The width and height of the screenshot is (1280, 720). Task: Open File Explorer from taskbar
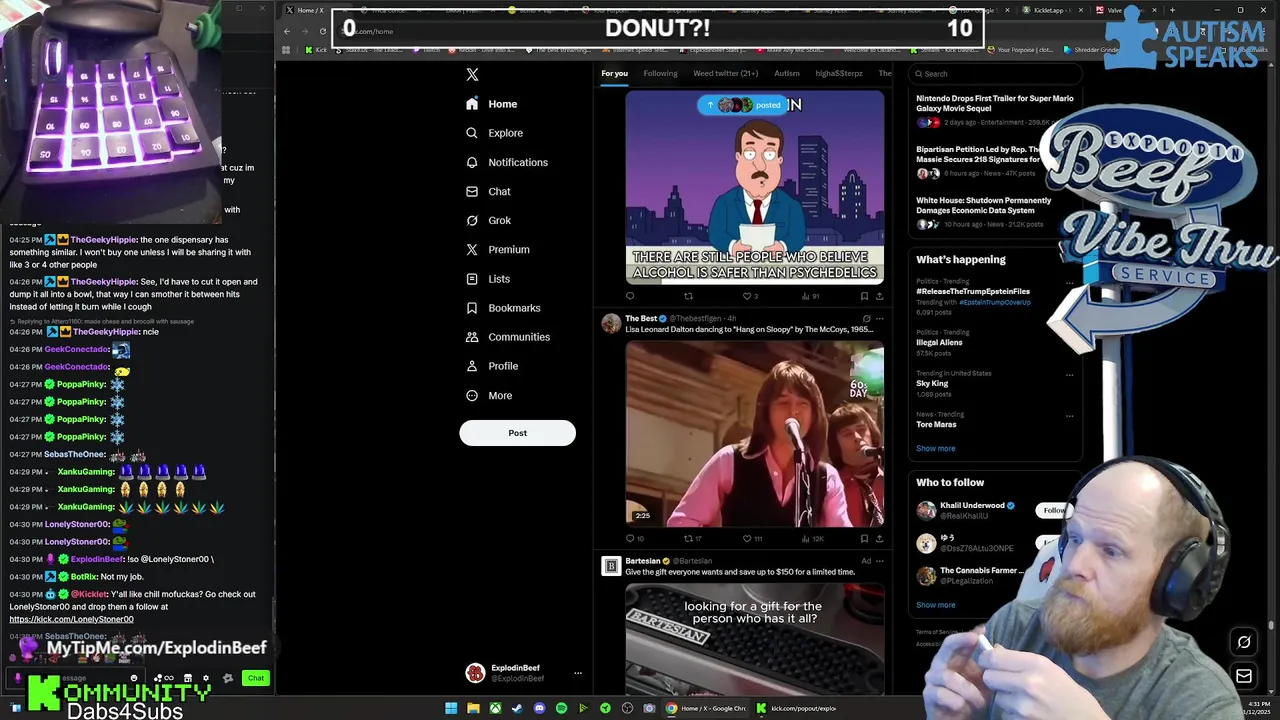473,708
